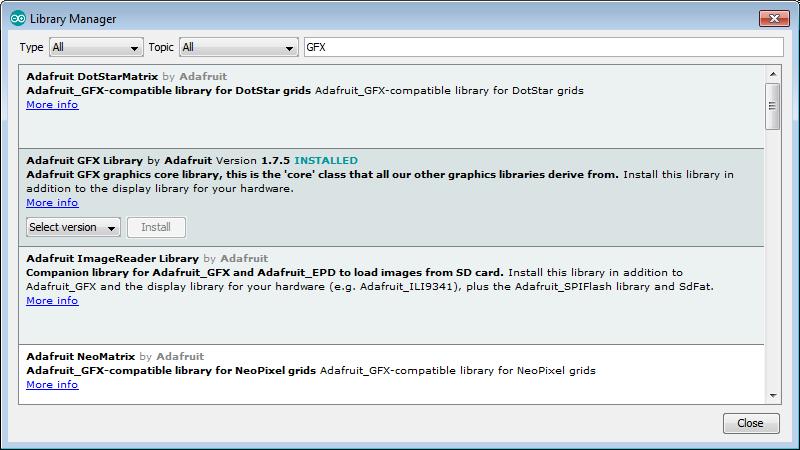Open the Type filter dropdown
The width and height of the screenshot is (800, 450).
pyautogui.click(x=96, y=47)
